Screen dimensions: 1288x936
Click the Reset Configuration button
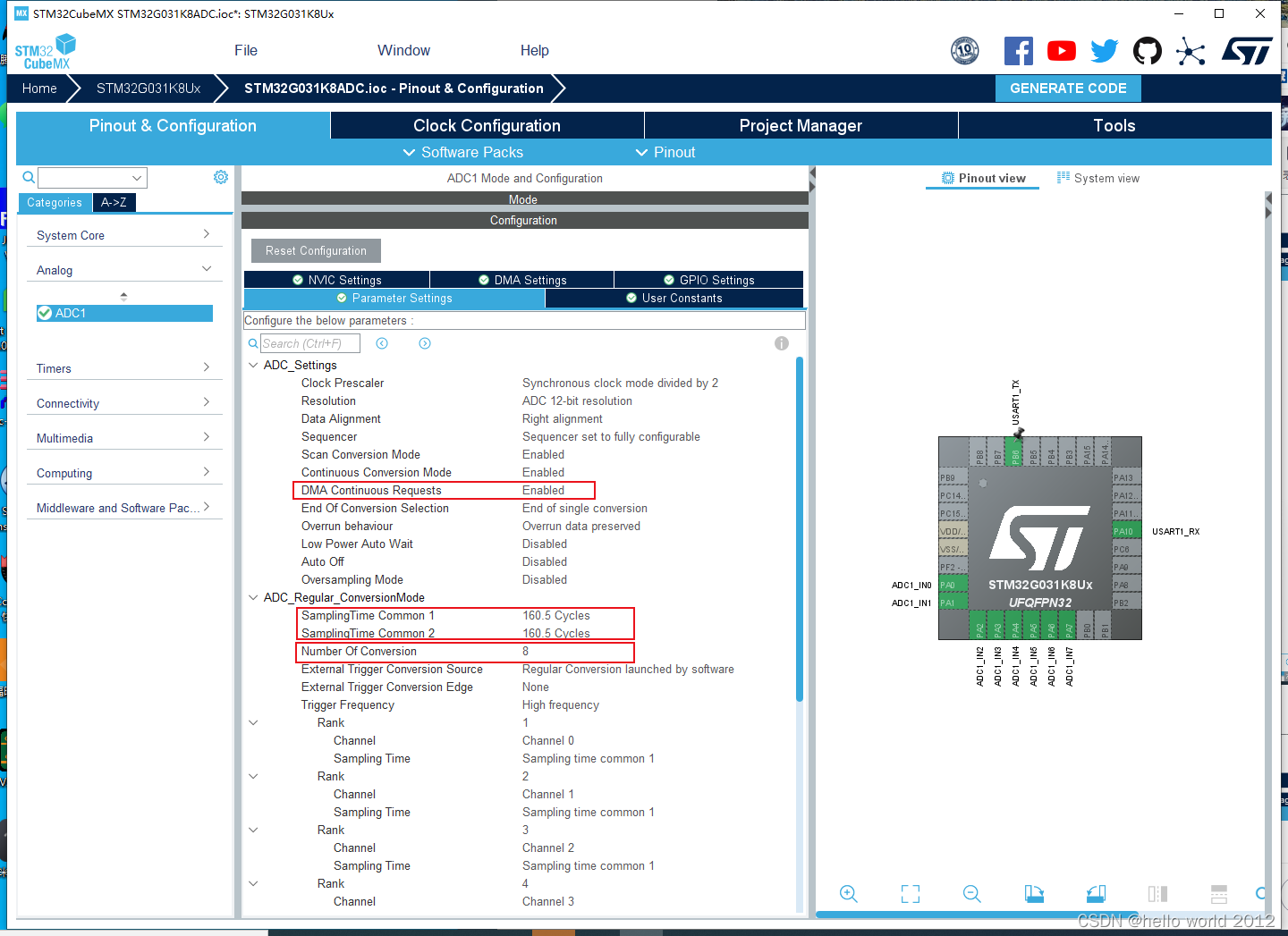click(x=316, y=250)
